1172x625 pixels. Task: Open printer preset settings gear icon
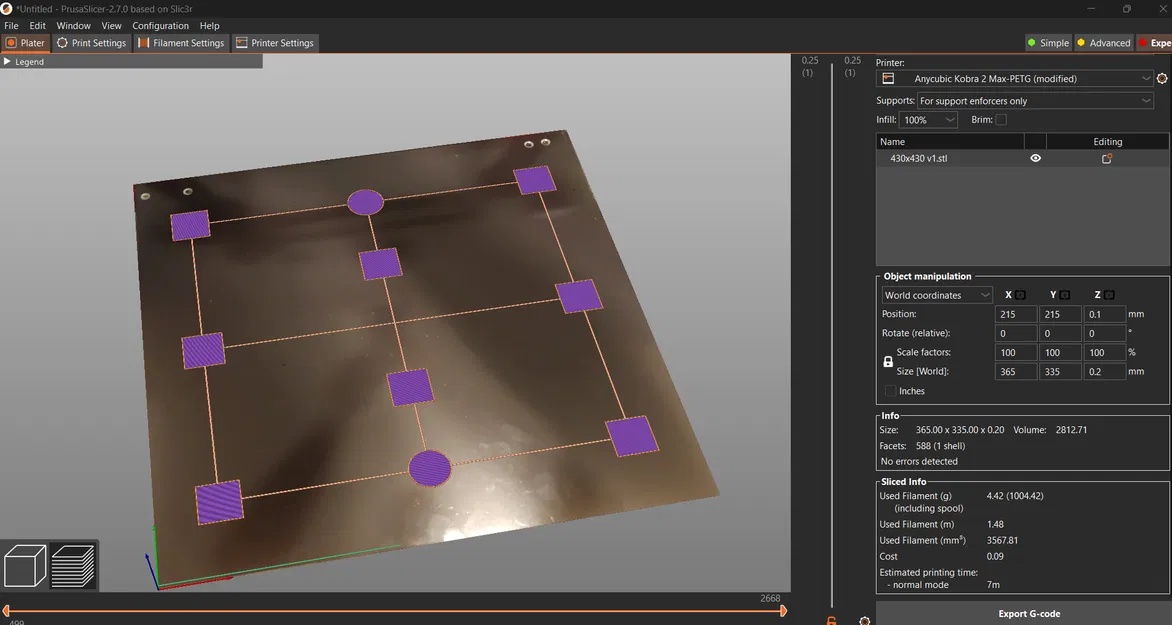[1162, 79]
